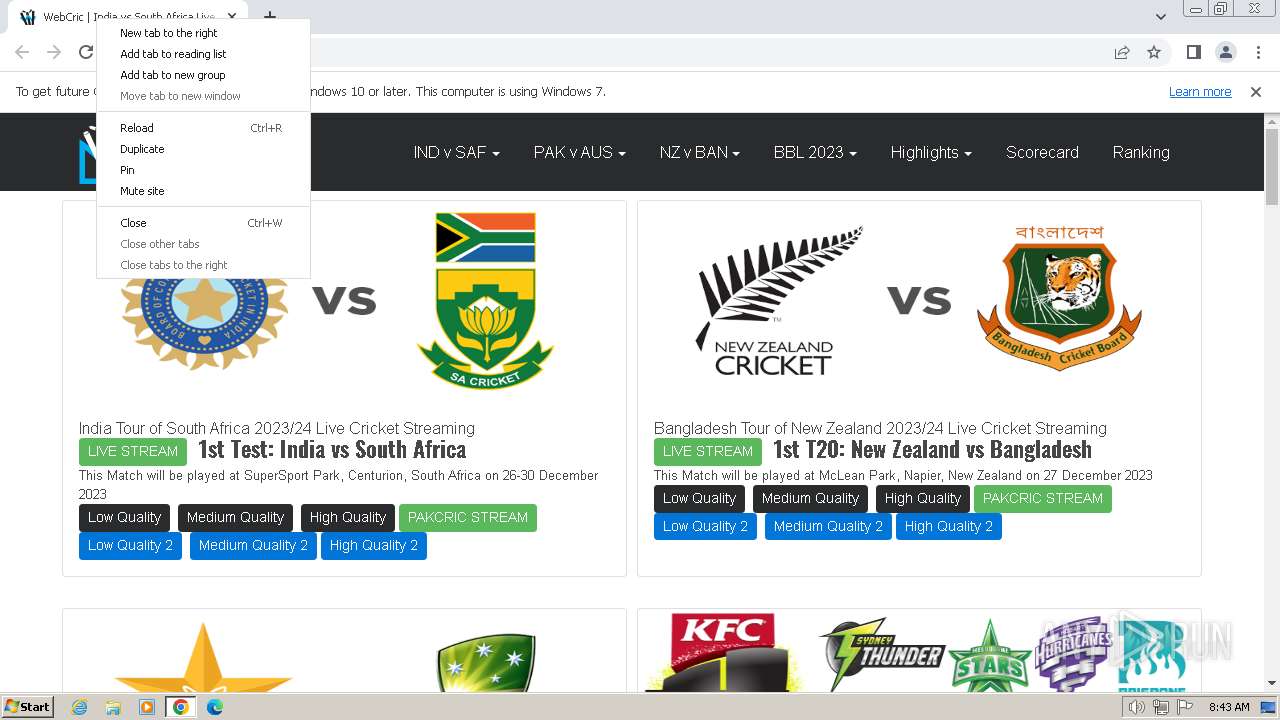Choose Add tab to reading list
Screen dimensions: 1280x720
[x=203, y=54]
